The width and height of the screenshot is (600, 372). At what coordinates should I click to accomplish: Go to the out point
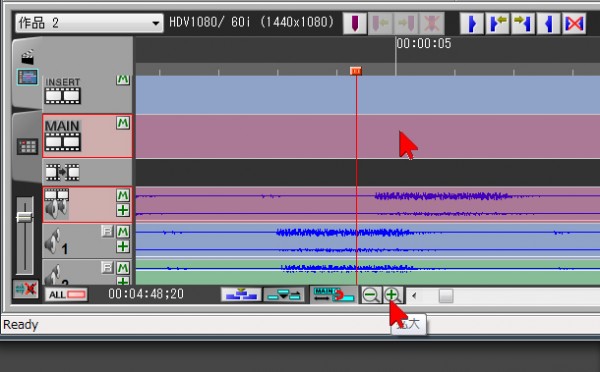[523, 23]
